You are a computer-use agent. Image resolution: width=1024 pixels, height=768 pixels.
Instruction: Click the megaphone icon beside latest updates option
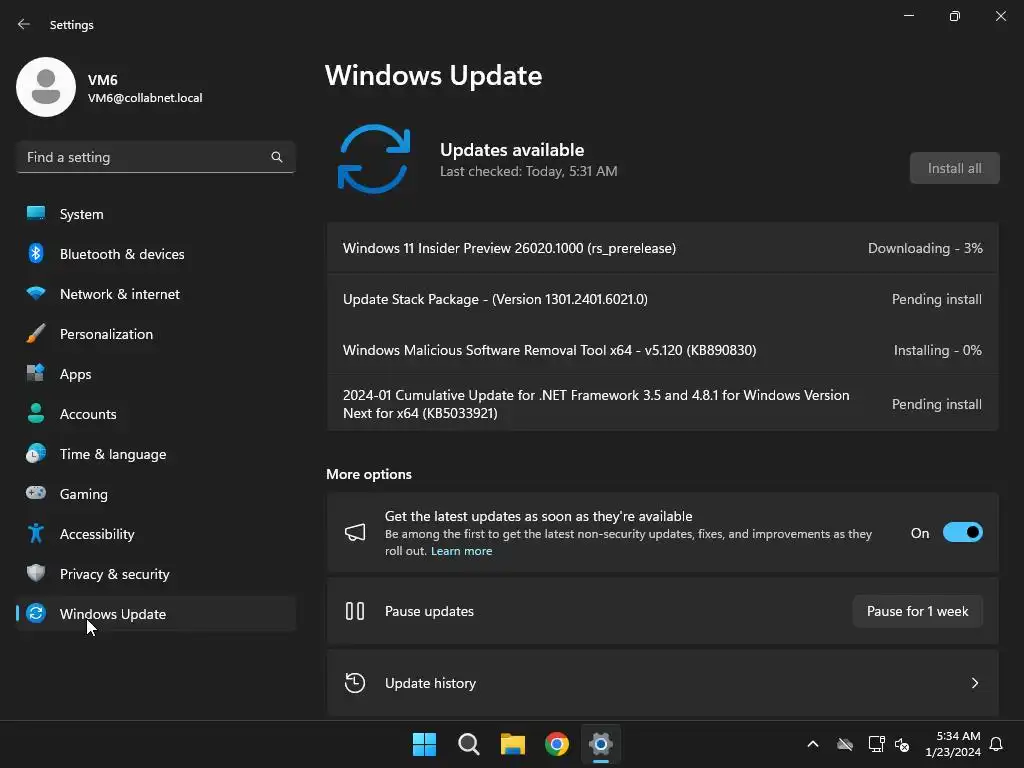(355, 532)
